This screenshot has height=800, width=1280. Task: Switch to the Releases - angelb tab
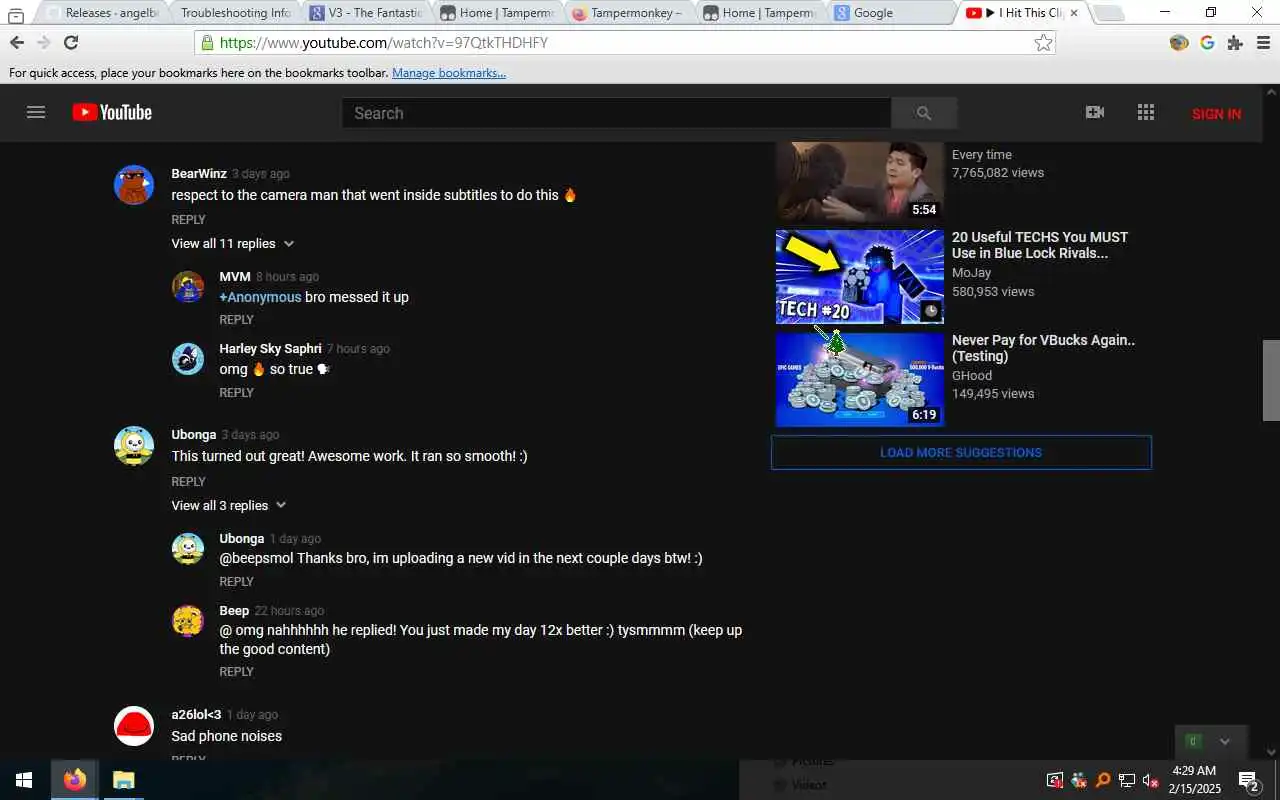[102, 13]
